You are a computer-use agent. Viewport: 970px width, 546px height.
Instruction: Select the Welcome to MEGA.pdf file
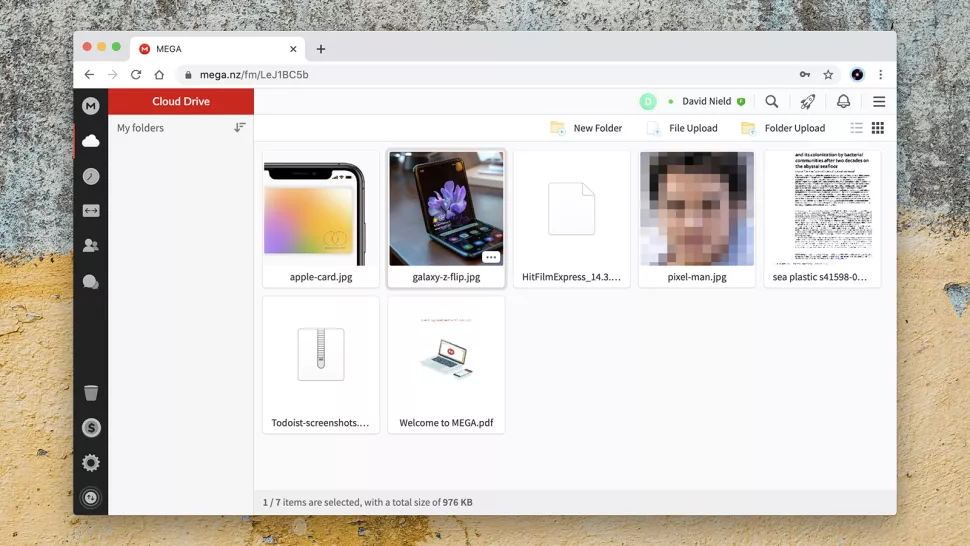(x=446, y=364)
